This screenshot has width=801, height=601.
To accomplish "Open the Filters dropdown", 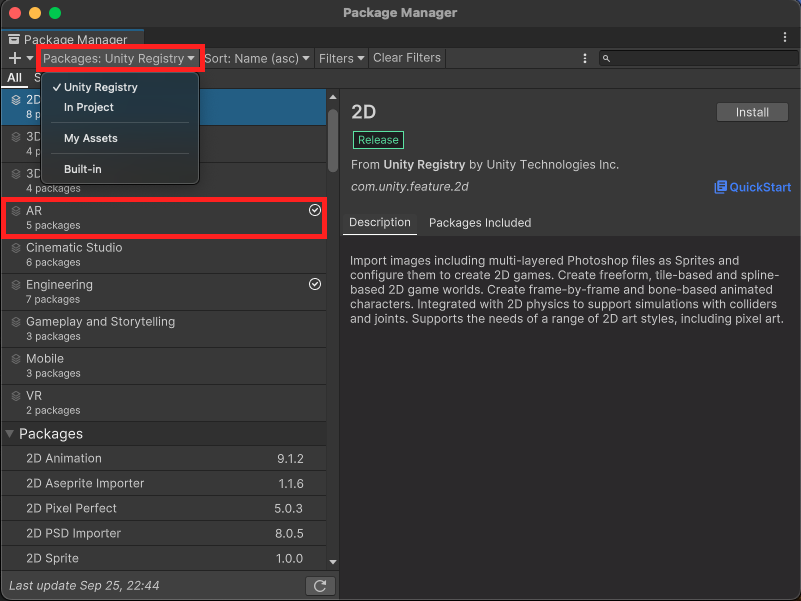I will pos(341,59).
